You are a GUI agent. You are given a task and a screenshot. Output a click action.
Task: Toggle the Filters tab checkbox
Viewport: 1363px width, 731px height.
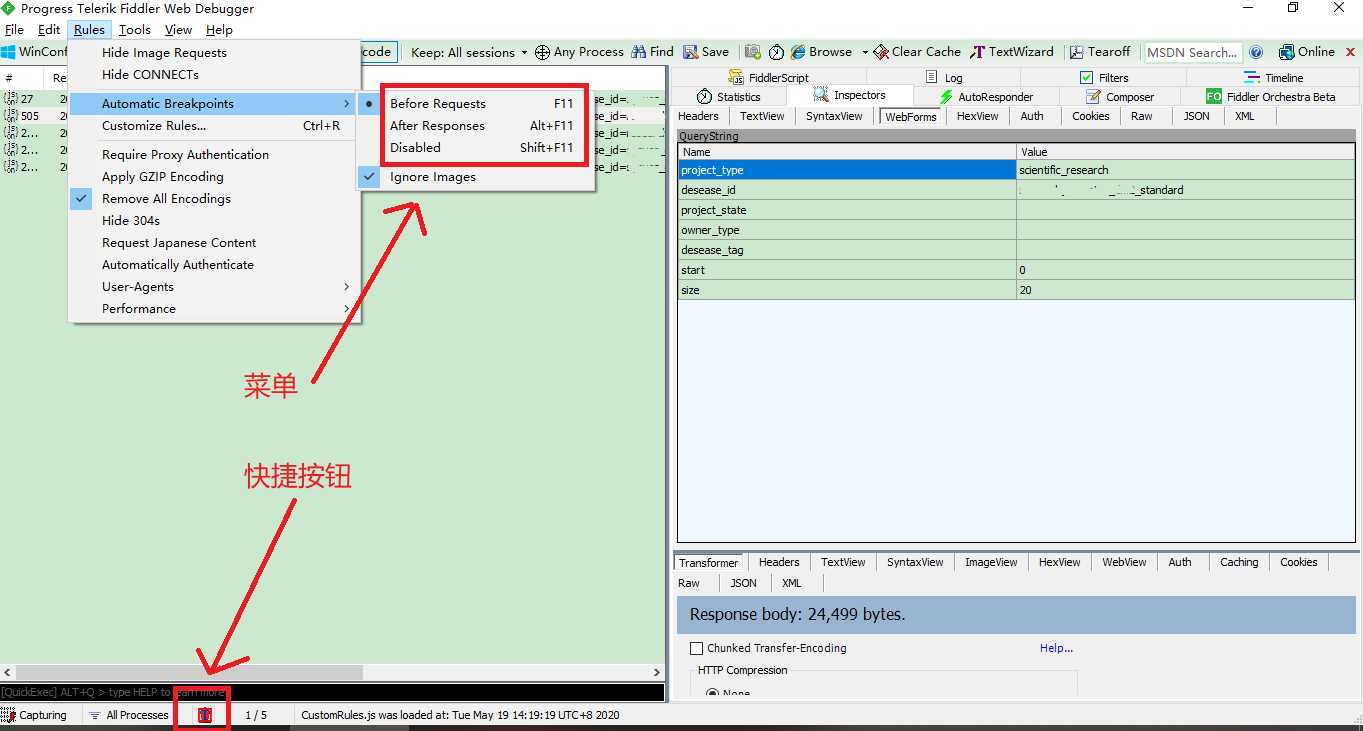[1086, 77]
